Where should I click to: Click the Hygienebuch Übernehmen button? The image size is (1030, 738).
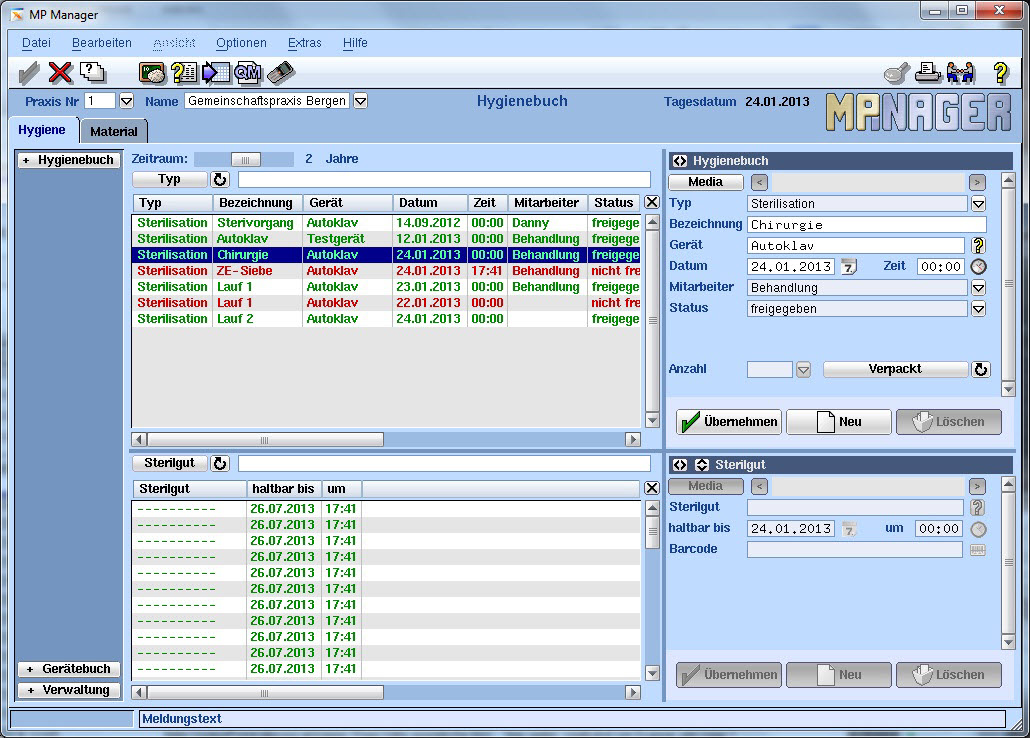tap(728, 422)
